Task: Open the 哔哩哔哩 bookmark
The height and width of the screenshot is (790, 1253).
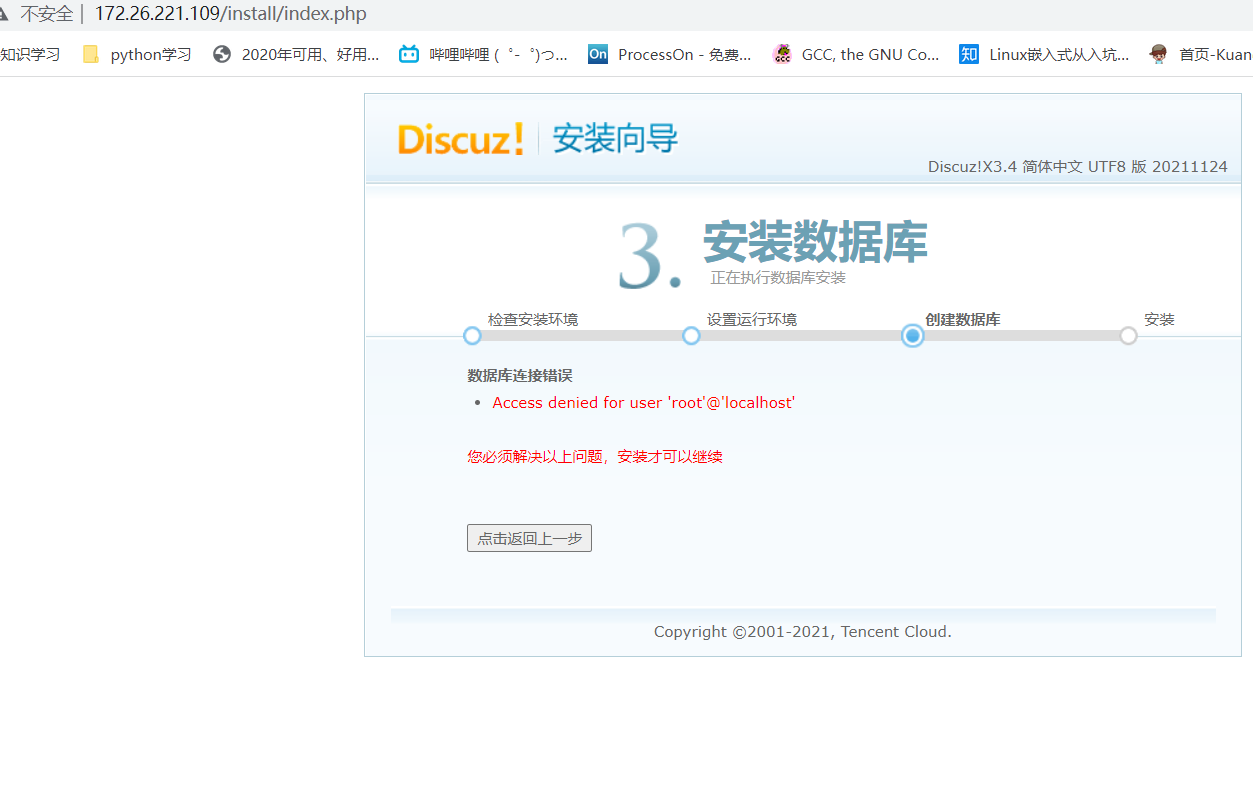Action: click(484, 54)
